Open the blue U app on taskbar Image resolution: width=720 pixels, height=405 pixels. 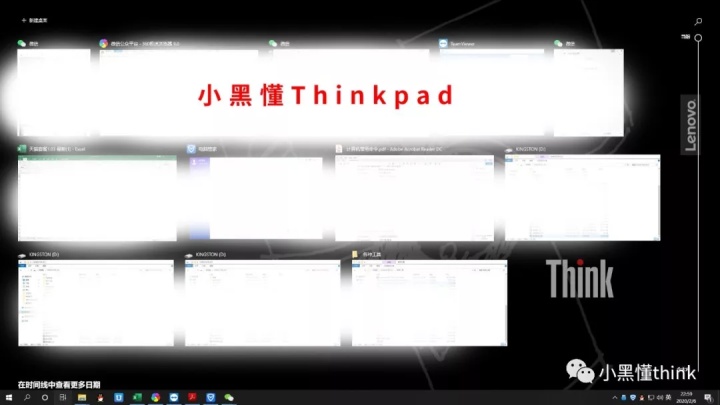coord(118,398)
